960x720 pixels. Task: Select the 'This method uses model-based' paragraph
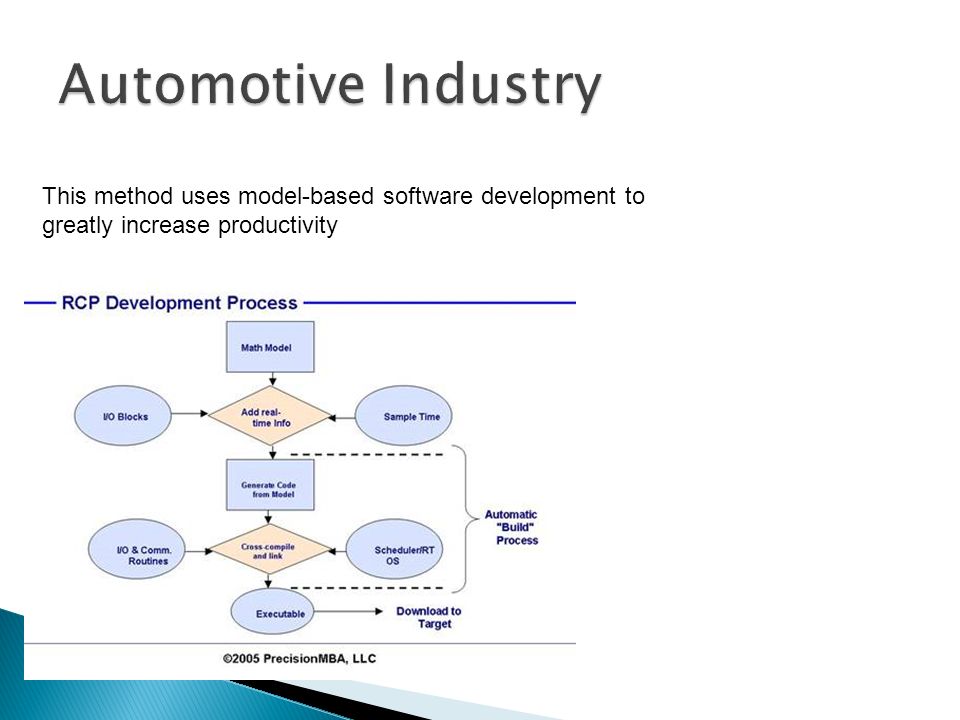pos(343,211)
